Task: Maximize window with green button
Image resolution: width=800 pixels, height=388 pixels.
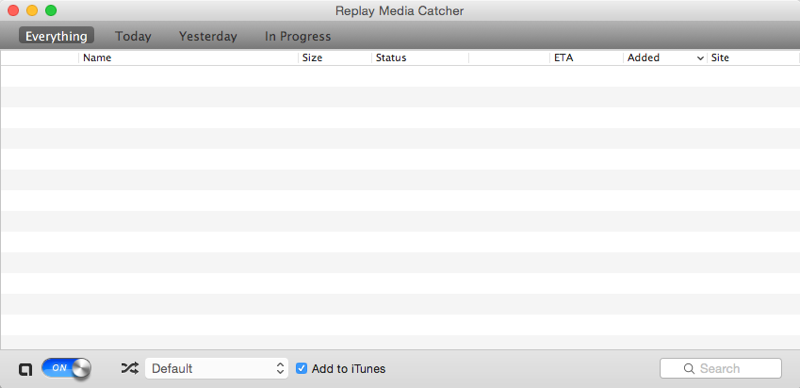Action: click(x=51, y=10)
